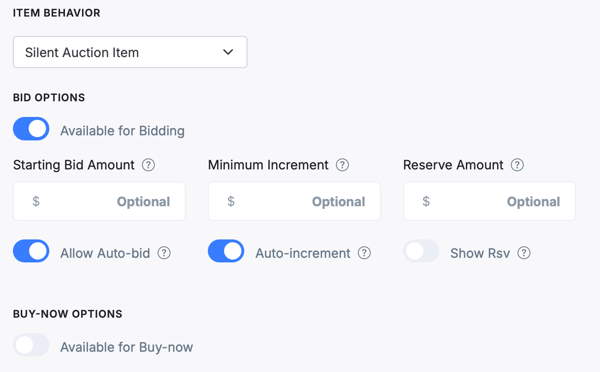This screenshot has height=372, width=600.
Task: Open the Silent Auction Item dropdown
Action: [x=130, y=52]
